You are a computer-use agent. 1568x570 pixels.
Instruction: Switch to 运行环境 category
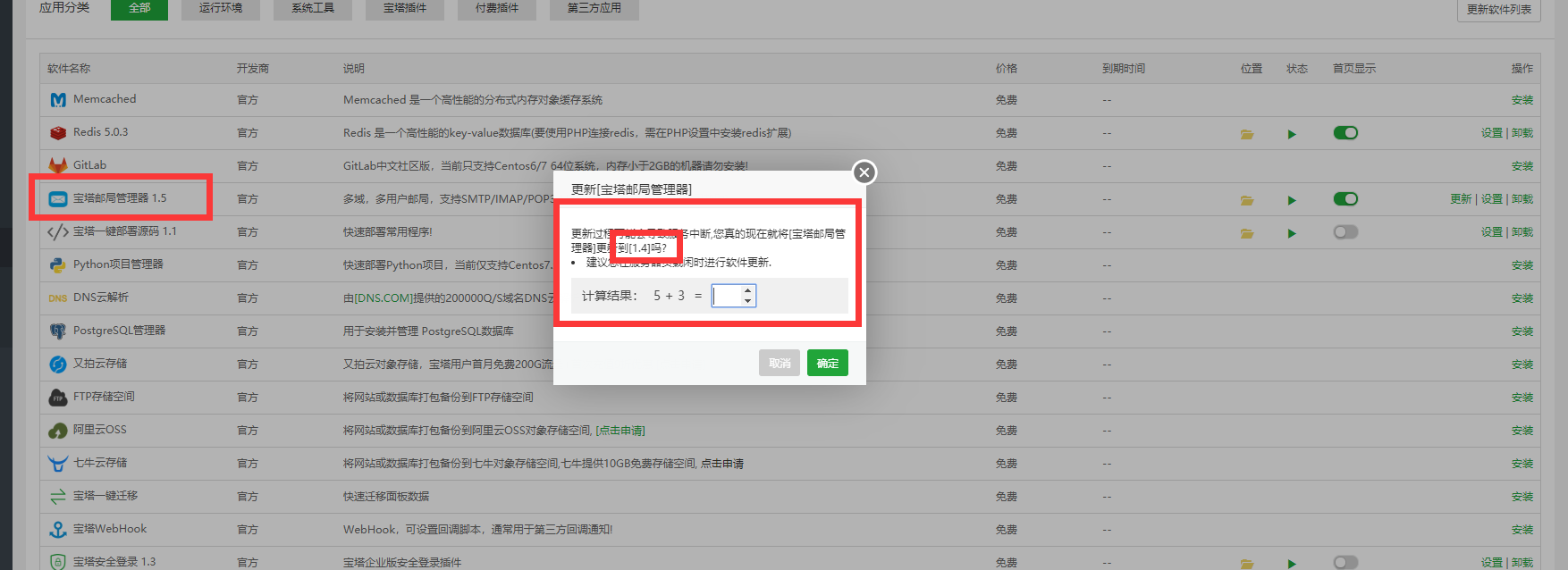click(x=221, y=8)
